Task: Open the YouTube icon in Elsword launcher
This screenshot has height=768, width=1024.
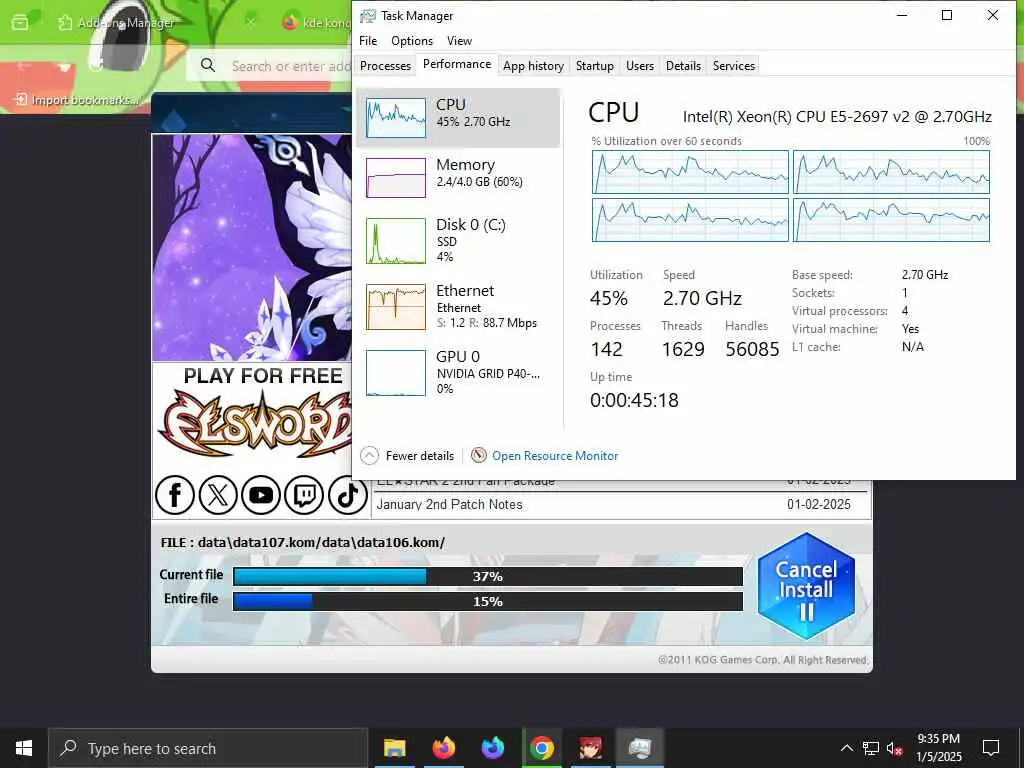Action: 261,495
